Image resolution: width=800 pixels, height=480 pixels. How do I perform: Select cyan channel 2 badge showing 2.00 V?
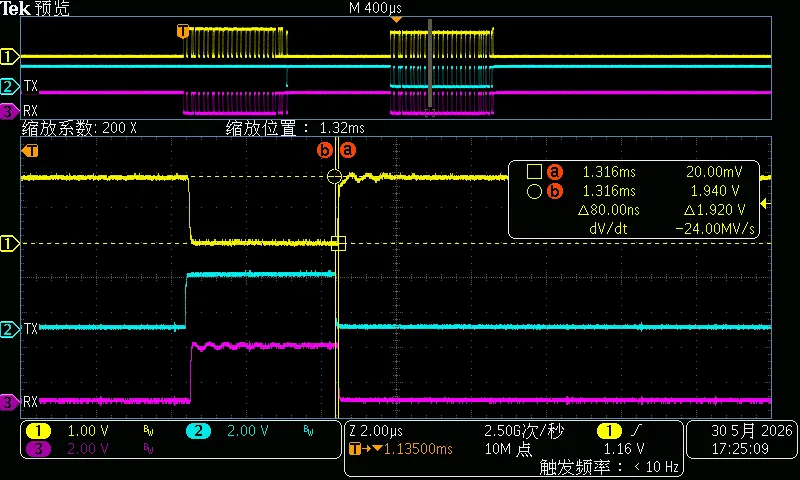[198, 431]
